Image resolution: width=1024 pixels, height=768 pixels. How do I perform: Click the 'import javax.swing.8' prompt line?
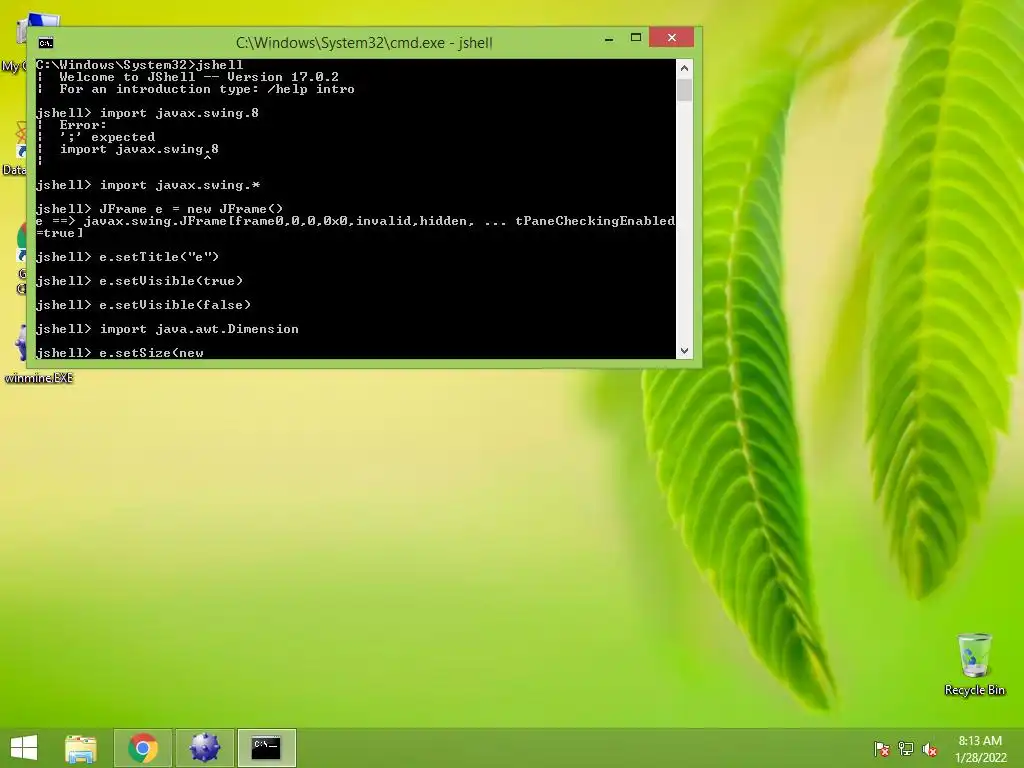point(147,113)
